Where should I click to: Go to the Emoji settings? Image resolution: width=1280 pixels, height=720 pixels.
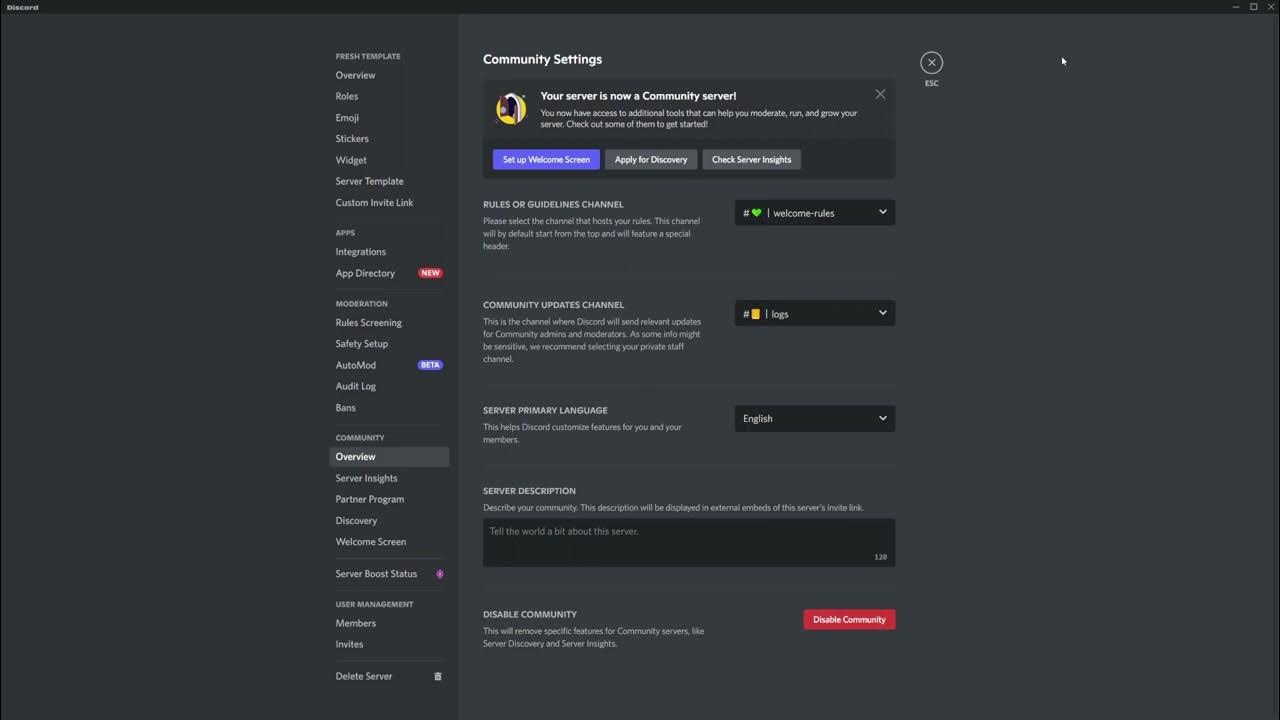click(389, 118)
